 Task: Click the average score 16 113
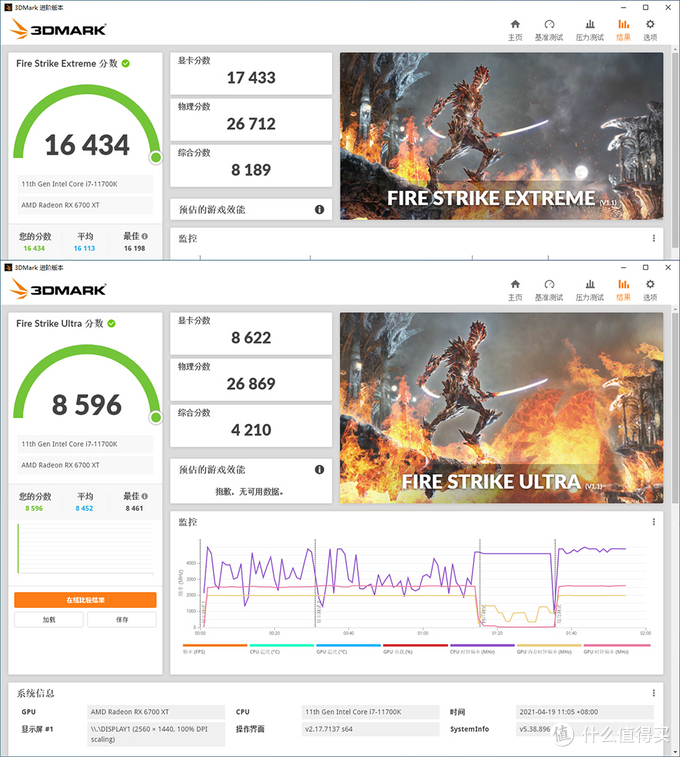[x=84, y=248]
